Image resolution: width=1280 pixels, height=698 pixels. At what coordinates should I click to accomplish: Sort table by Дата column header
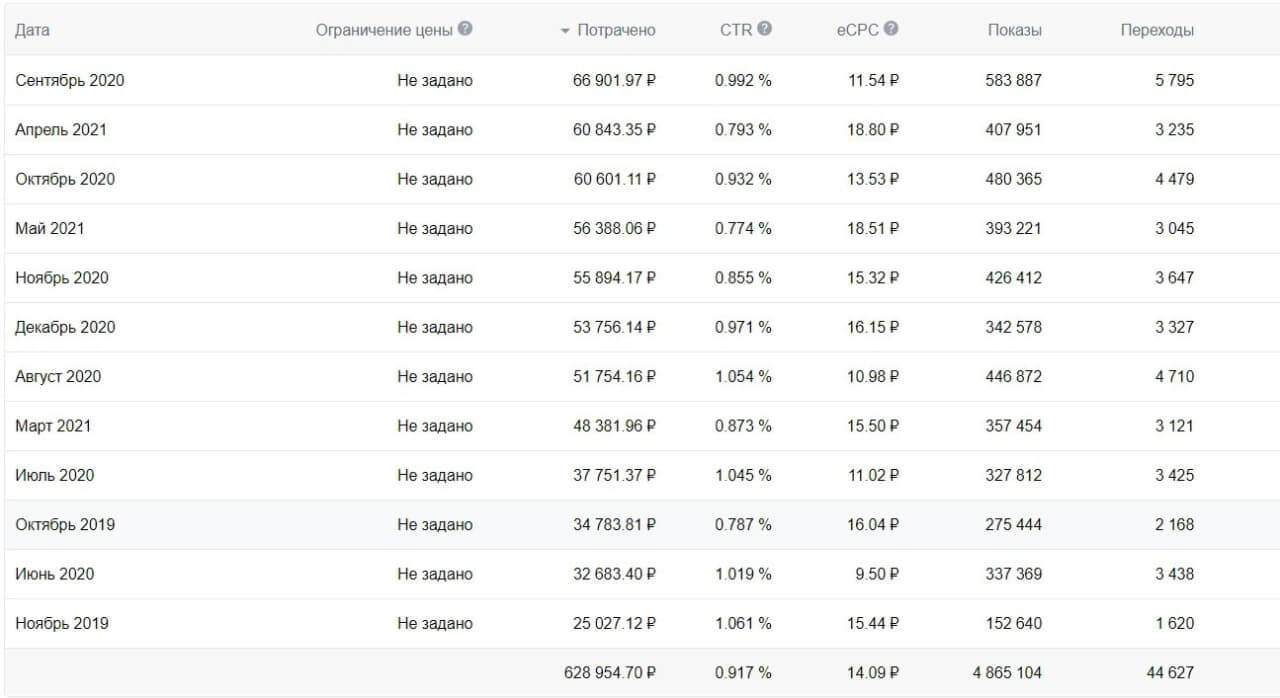(x=33, y=30)
